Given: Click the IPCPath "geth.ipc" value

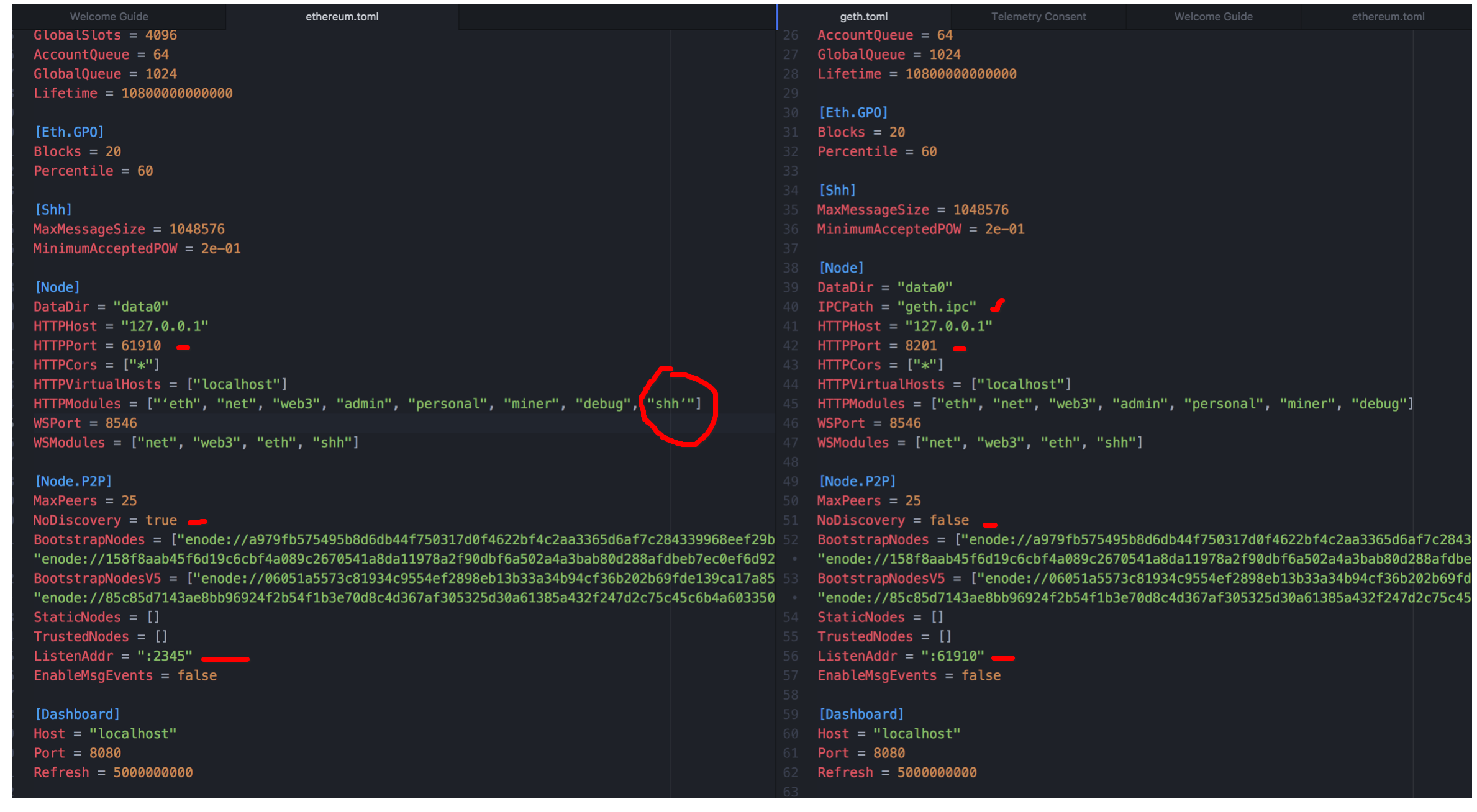Looking at the screenshot, I should (937, 307).
